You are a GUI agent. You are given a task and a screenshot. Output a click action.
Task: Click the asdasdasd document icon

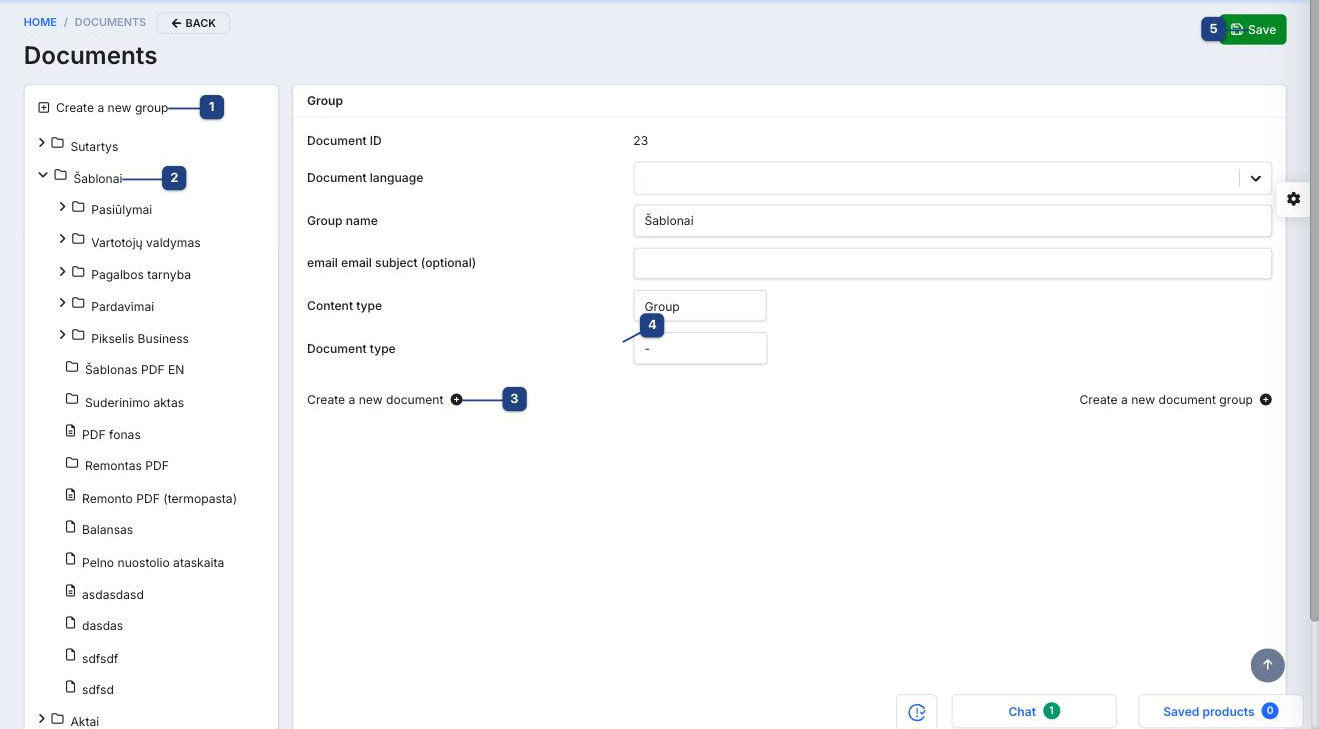(71, 591)
